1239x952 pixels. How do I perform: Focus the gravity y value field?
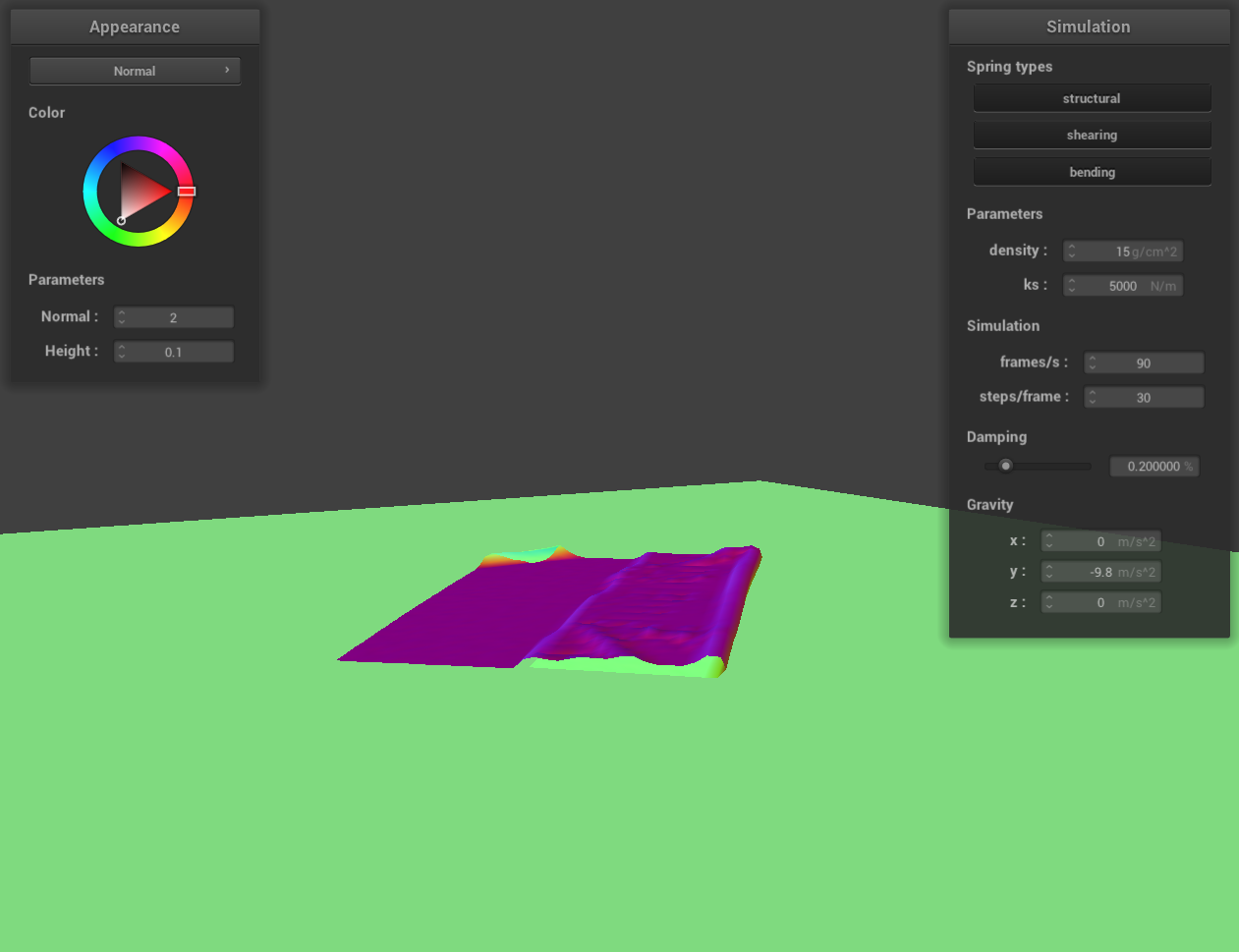point(1105,572)
